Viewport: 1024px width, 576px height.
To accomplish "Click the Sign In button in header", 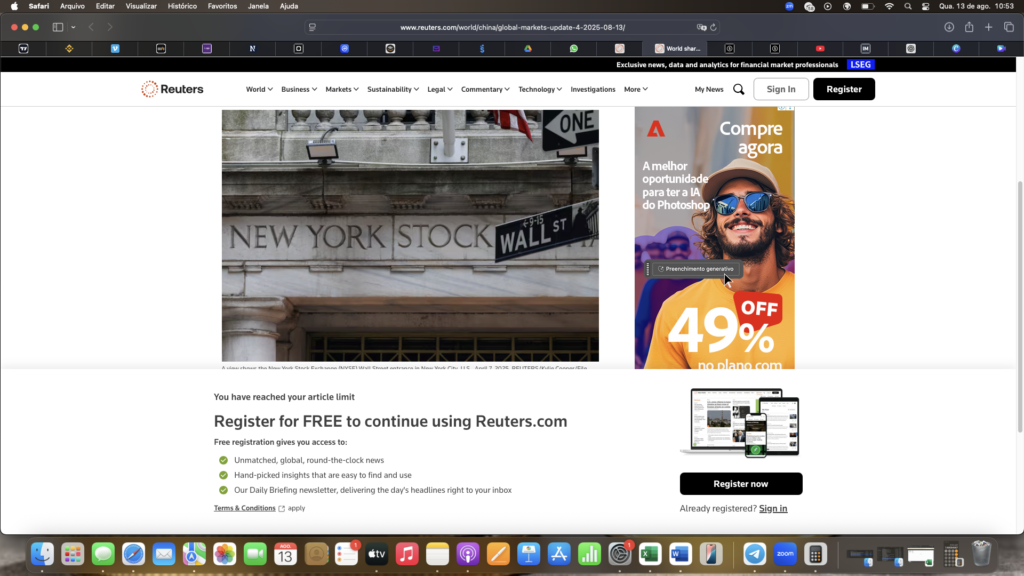I will 781,89.
